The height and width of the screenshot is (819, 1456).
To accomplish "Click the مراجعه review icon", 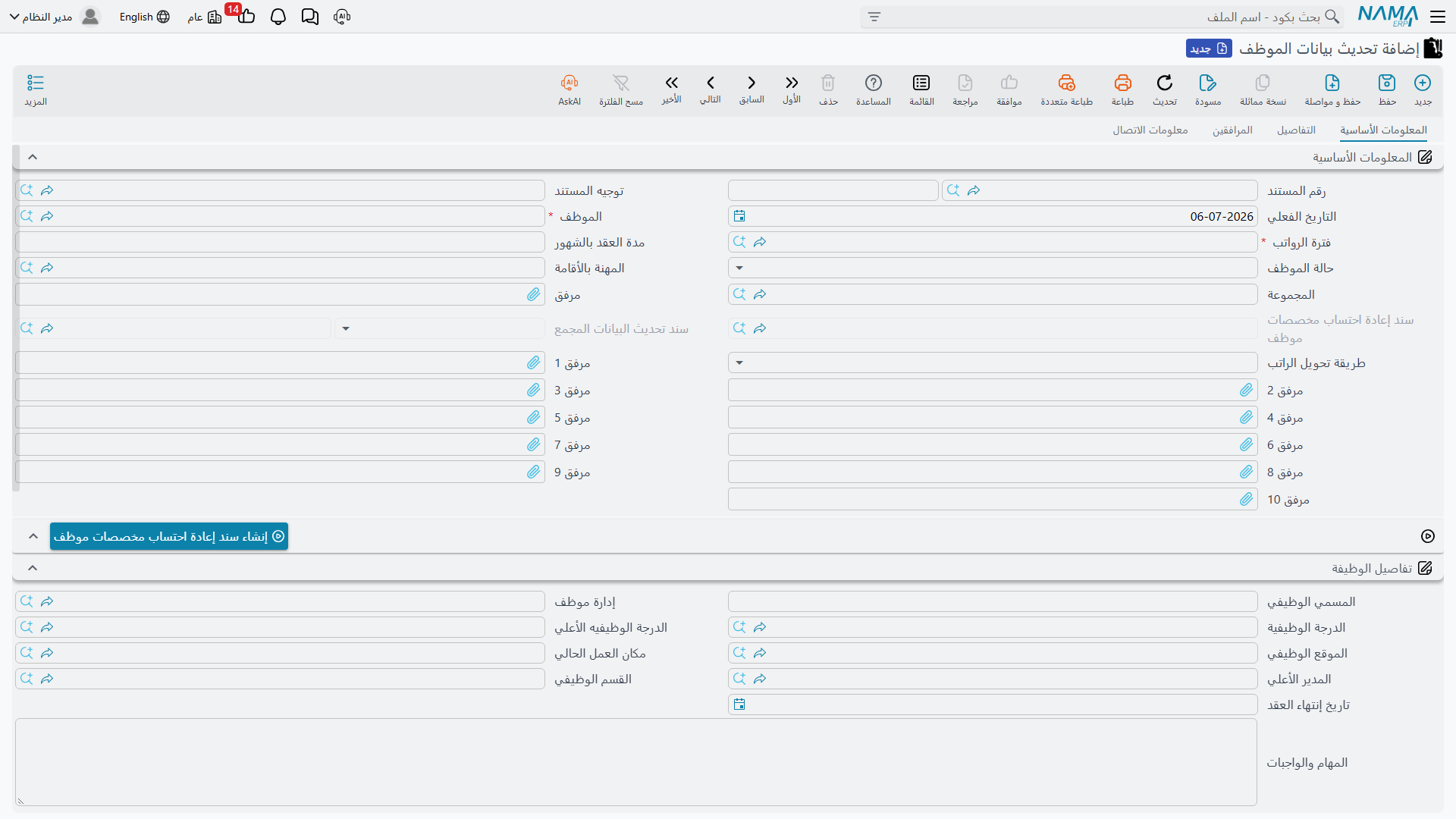I will click(x=965, y=83).
